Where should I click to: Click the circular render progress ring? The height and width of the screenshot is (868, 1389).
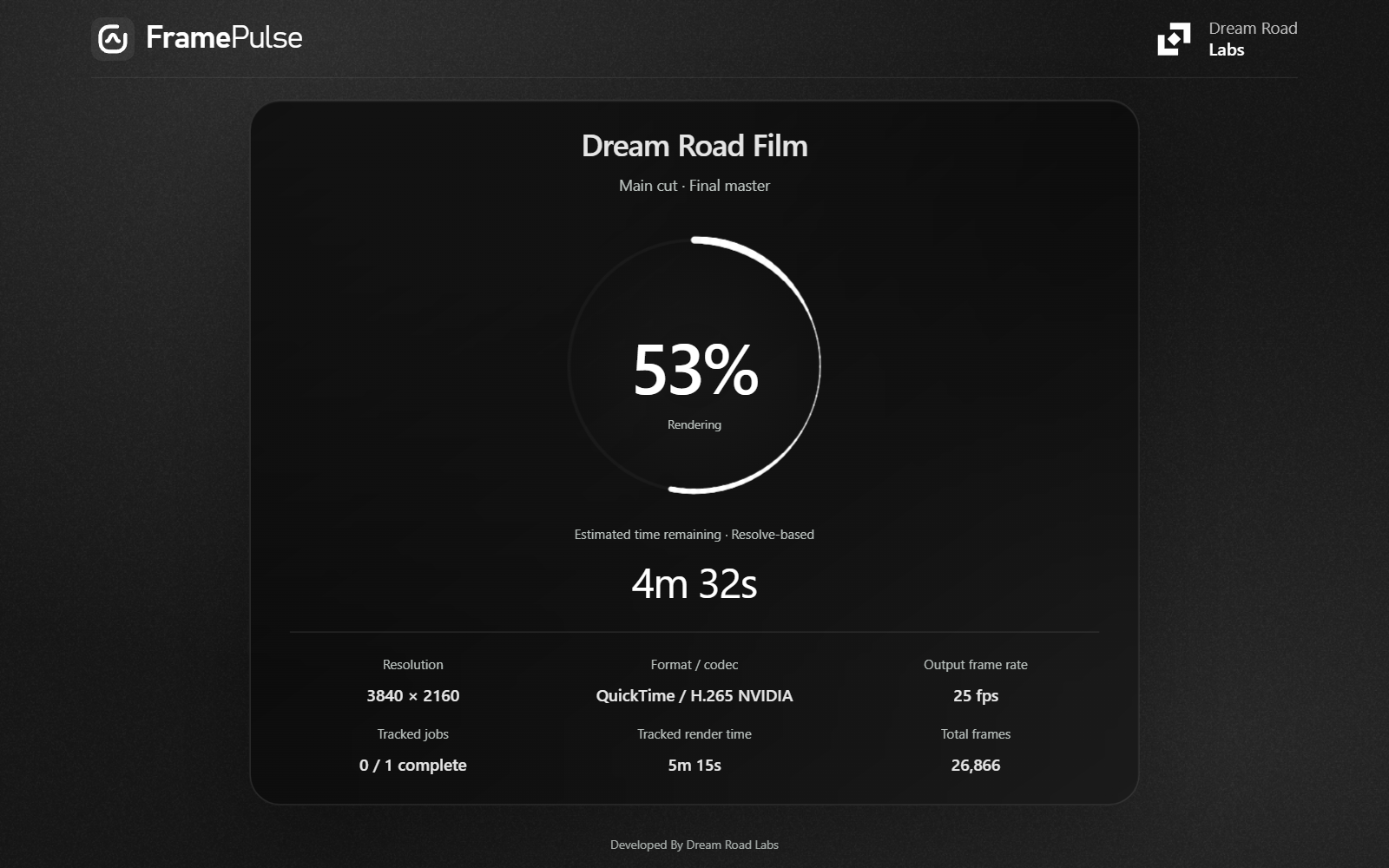tap(694, 365)
